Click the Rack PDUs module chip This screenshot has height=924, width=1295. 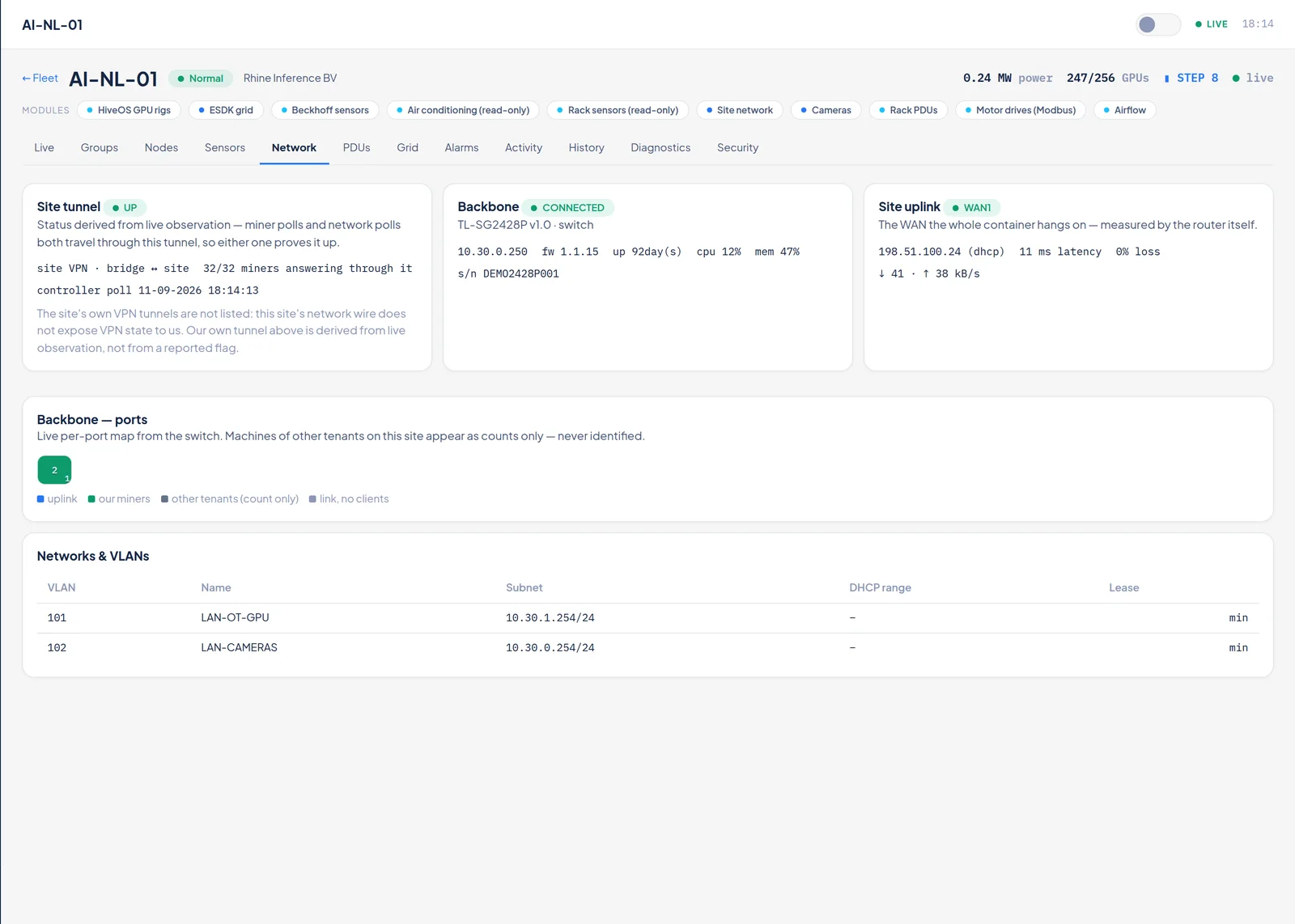pyautogui.click(x=908, y=110)
